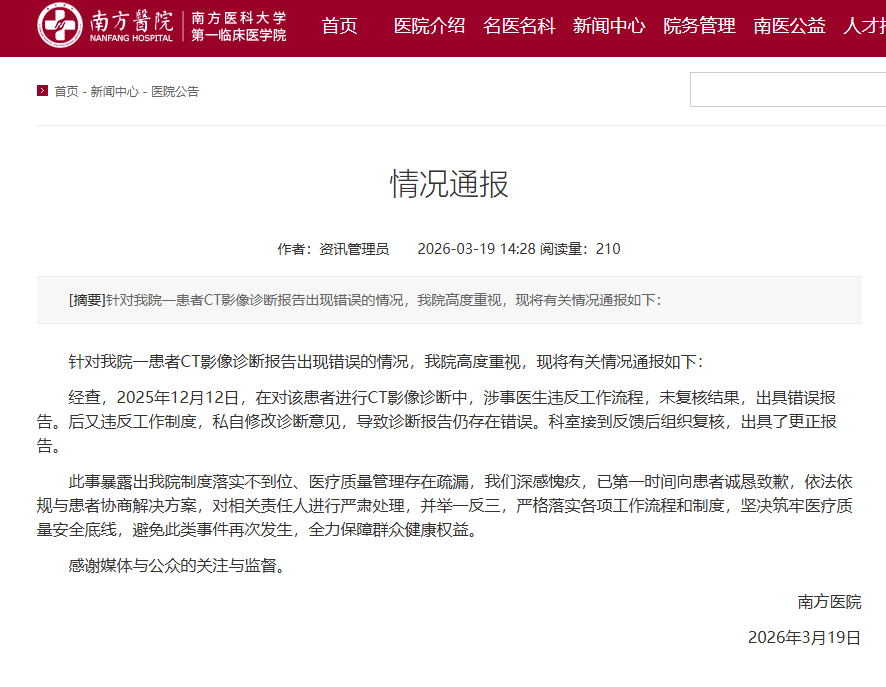Focus the search input box at top right
The width and height of the screenshot is (886, 687).
tap(787, 90)
